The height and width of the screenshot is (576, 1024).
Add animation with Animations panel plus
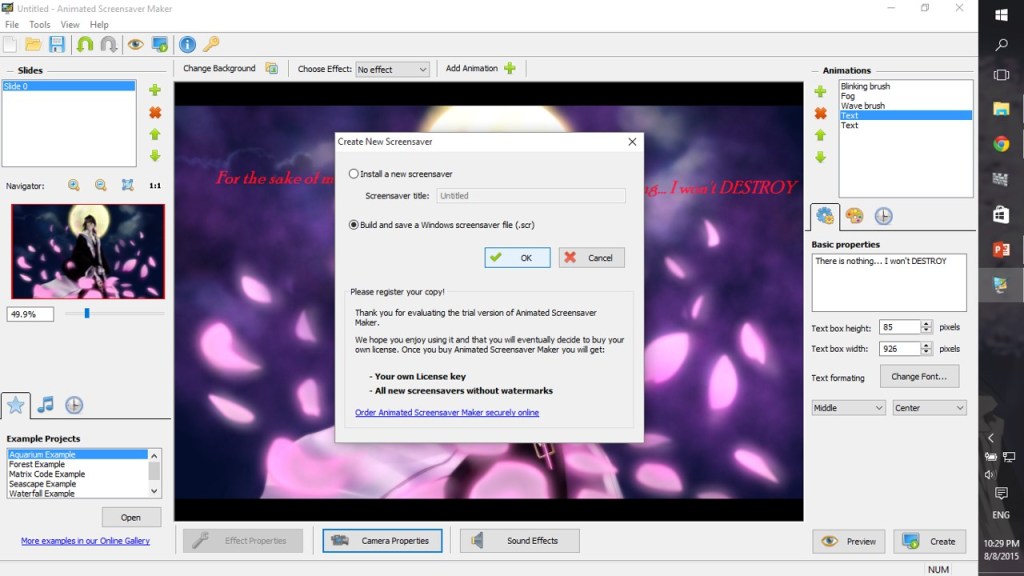tap(820, 91)
